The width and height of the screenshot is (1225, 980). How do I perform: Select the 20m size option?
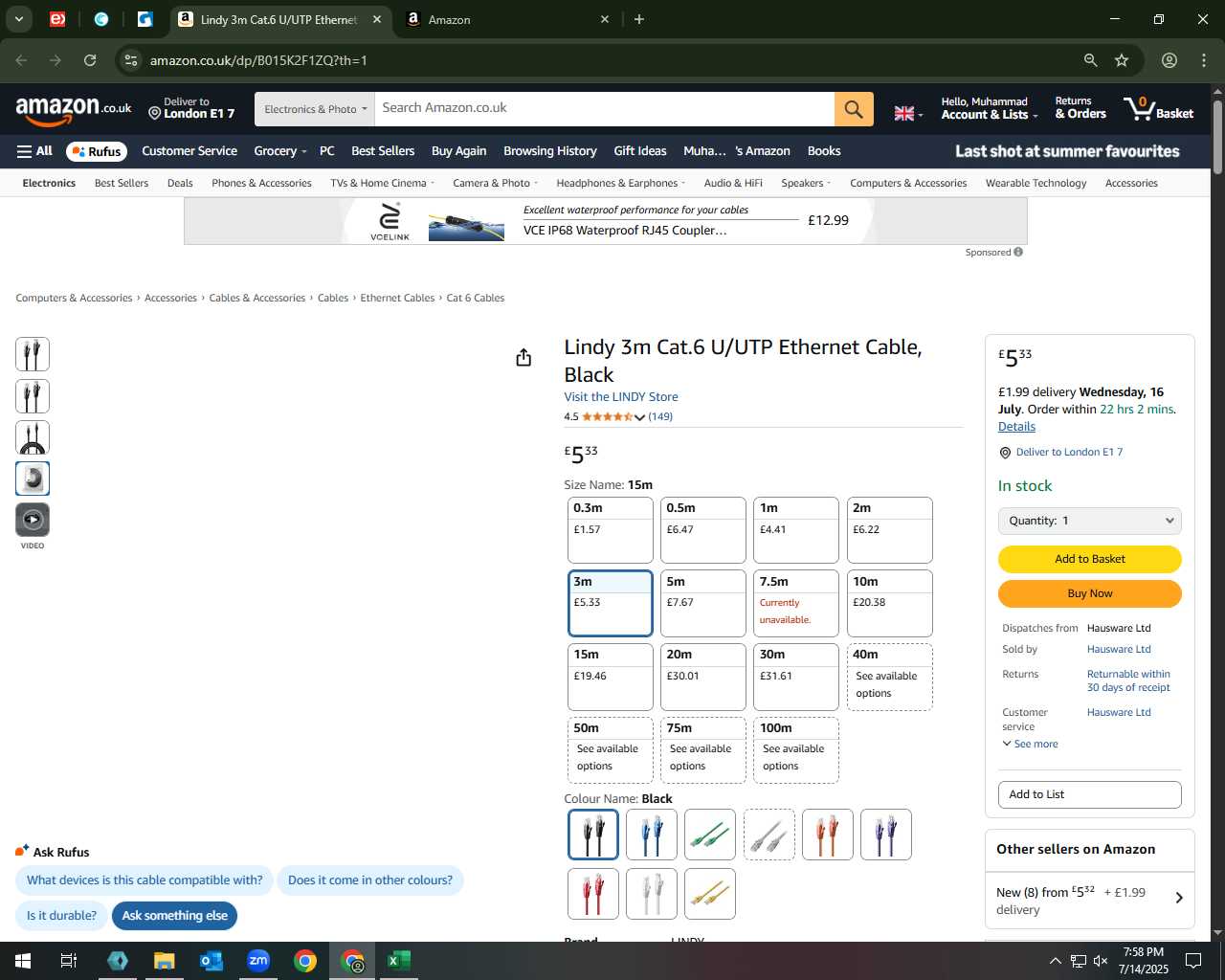click(703, 677)
